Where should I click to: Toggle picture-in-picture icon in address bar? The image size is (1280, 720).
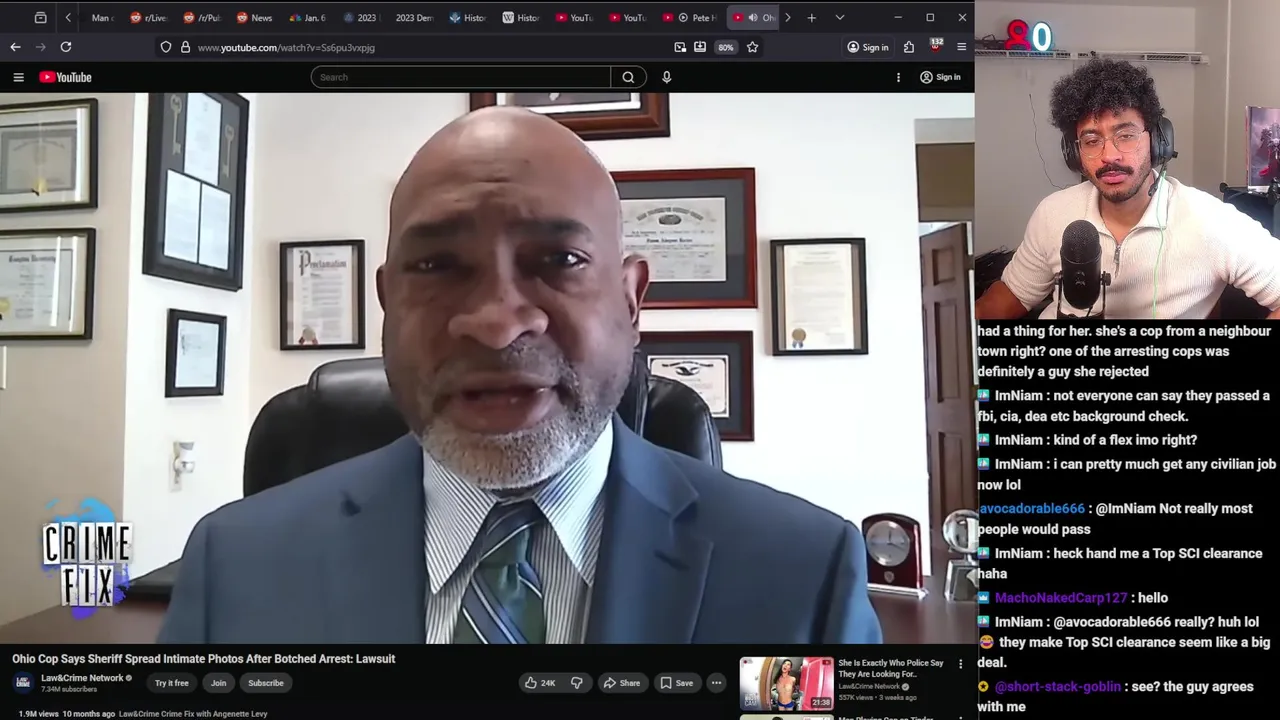click(x=680, y=47)
